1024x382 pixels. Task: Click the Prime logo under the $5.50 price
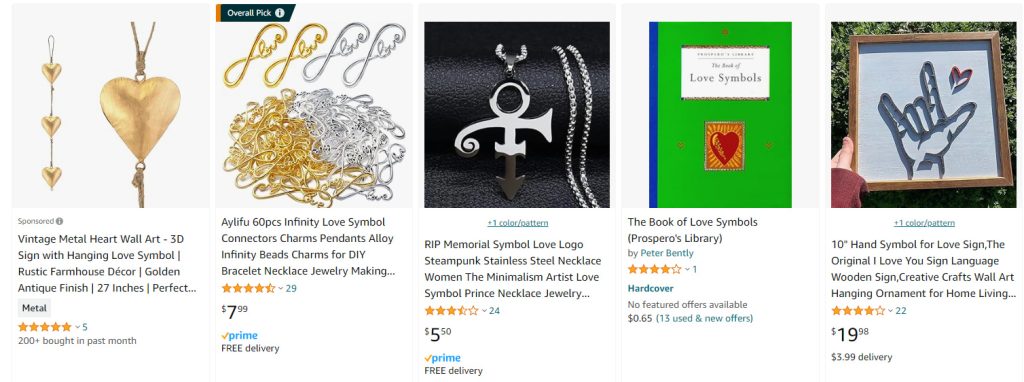443,358
